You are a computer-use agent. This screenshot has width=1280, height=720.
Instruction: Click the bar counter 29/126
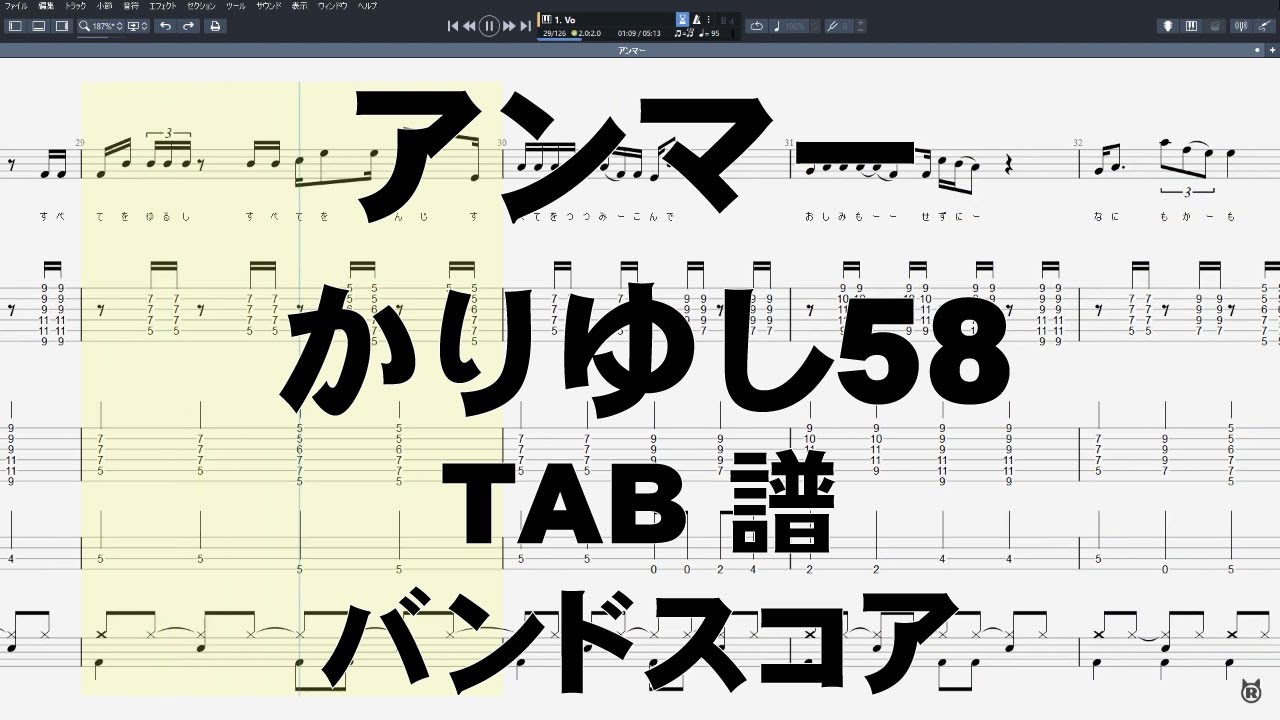pyautogui.click(x=555, y=34)
